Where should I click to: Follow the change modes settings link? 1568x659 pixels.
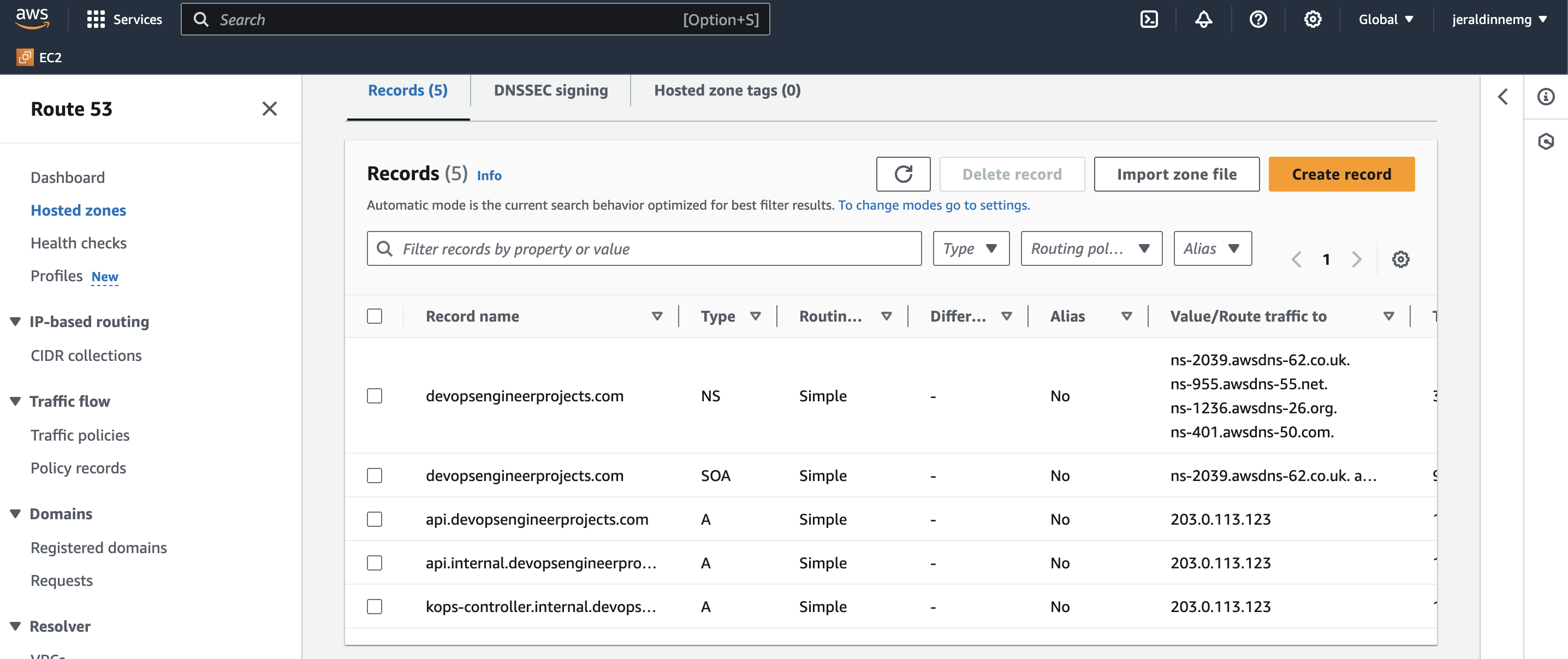point(933,205)
